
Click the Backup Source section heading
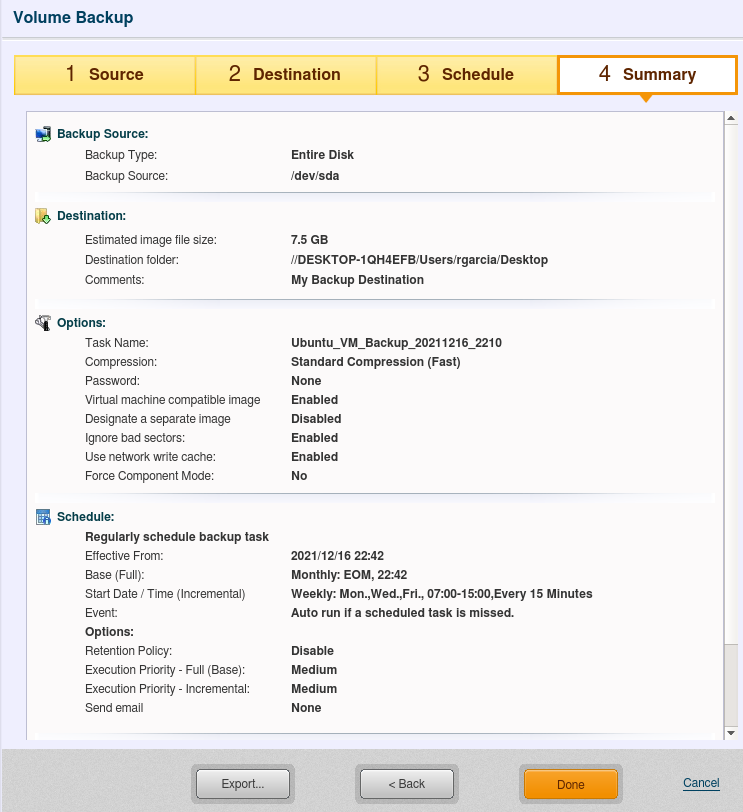(102, 134)
